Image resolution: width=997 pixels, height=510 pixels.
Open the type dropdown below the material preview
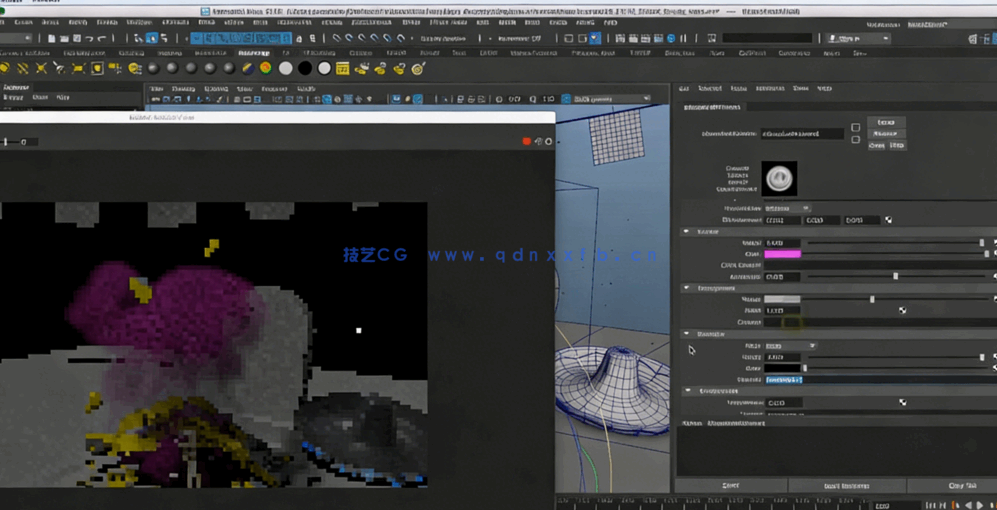pyautogui.click(x=788, y=208)
